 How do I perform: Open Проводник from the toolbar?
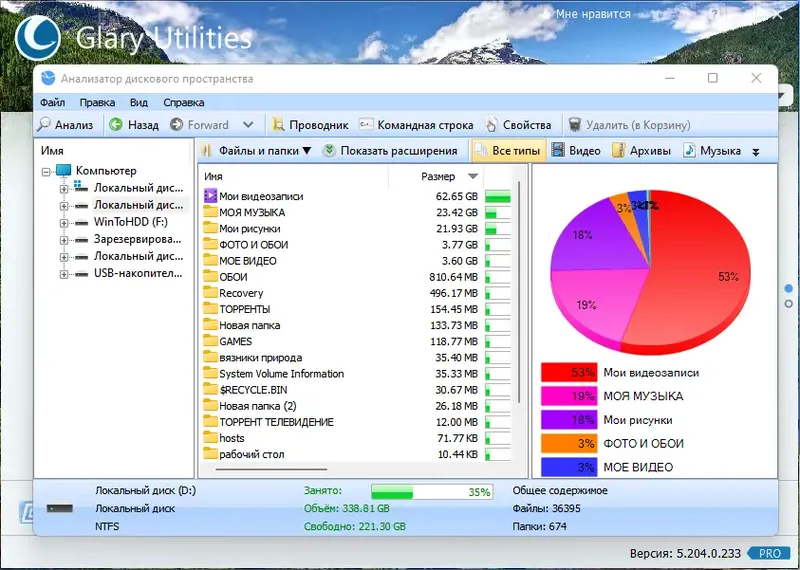(310, 125)
